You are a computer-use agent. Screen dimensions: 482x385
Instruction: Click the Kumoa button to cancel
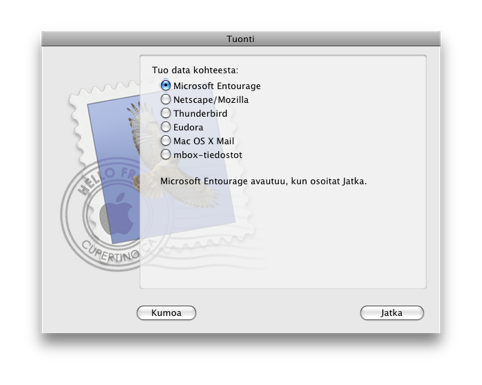pos(166,313)
